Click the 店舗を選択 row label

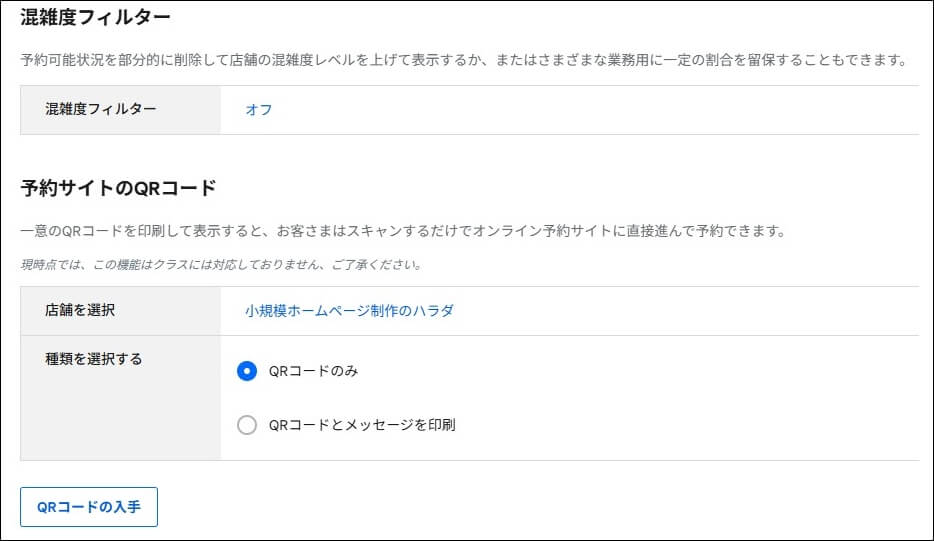[x=80, y=310]
